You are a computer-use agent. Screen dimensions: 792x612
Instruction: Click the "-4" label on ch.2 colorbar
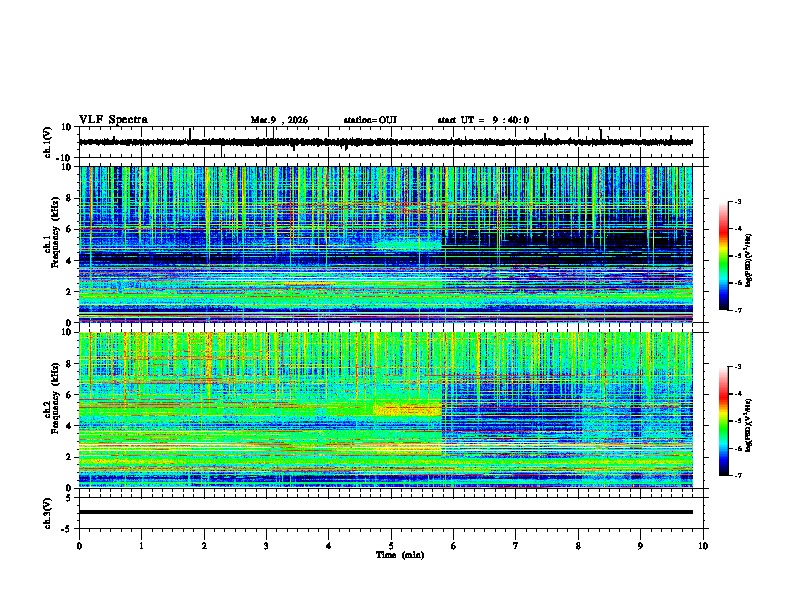pyautogui.click(x=737, y=394)
